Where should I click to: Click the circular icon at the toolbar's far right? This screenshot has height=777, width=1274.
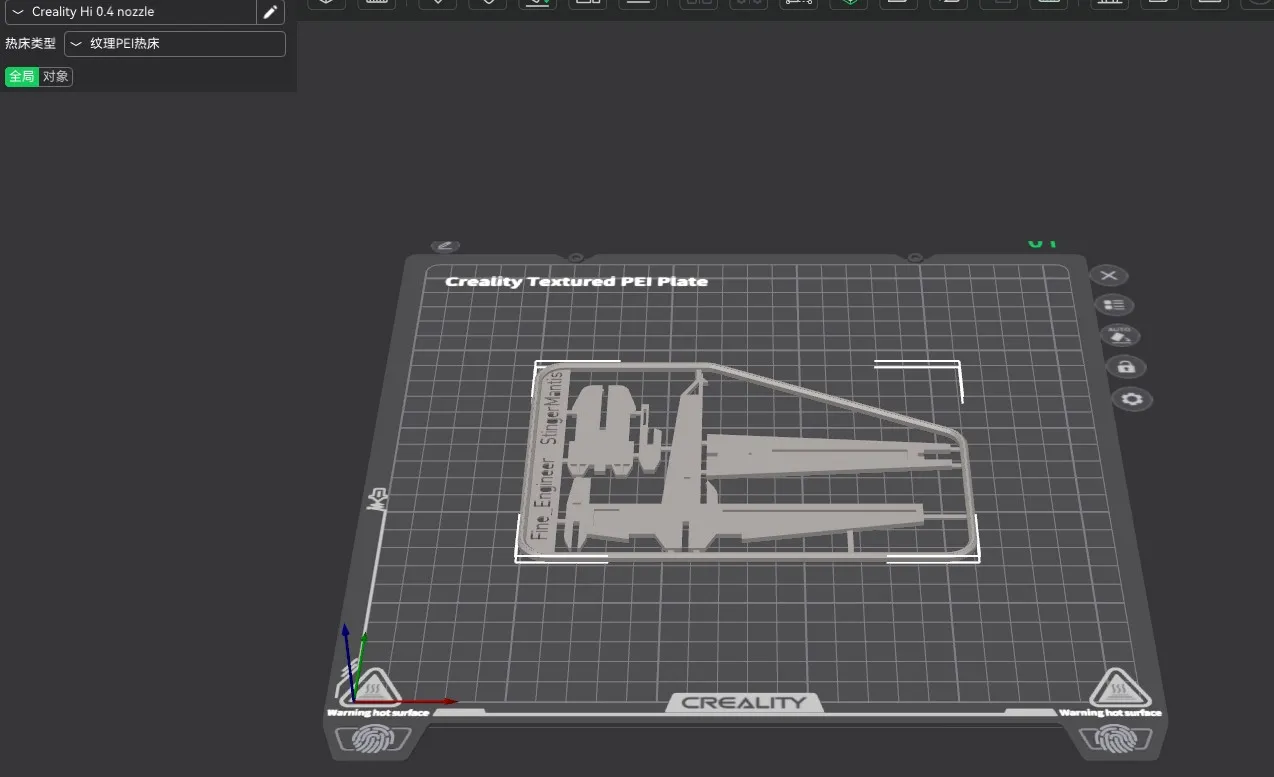pos(1259,3)
